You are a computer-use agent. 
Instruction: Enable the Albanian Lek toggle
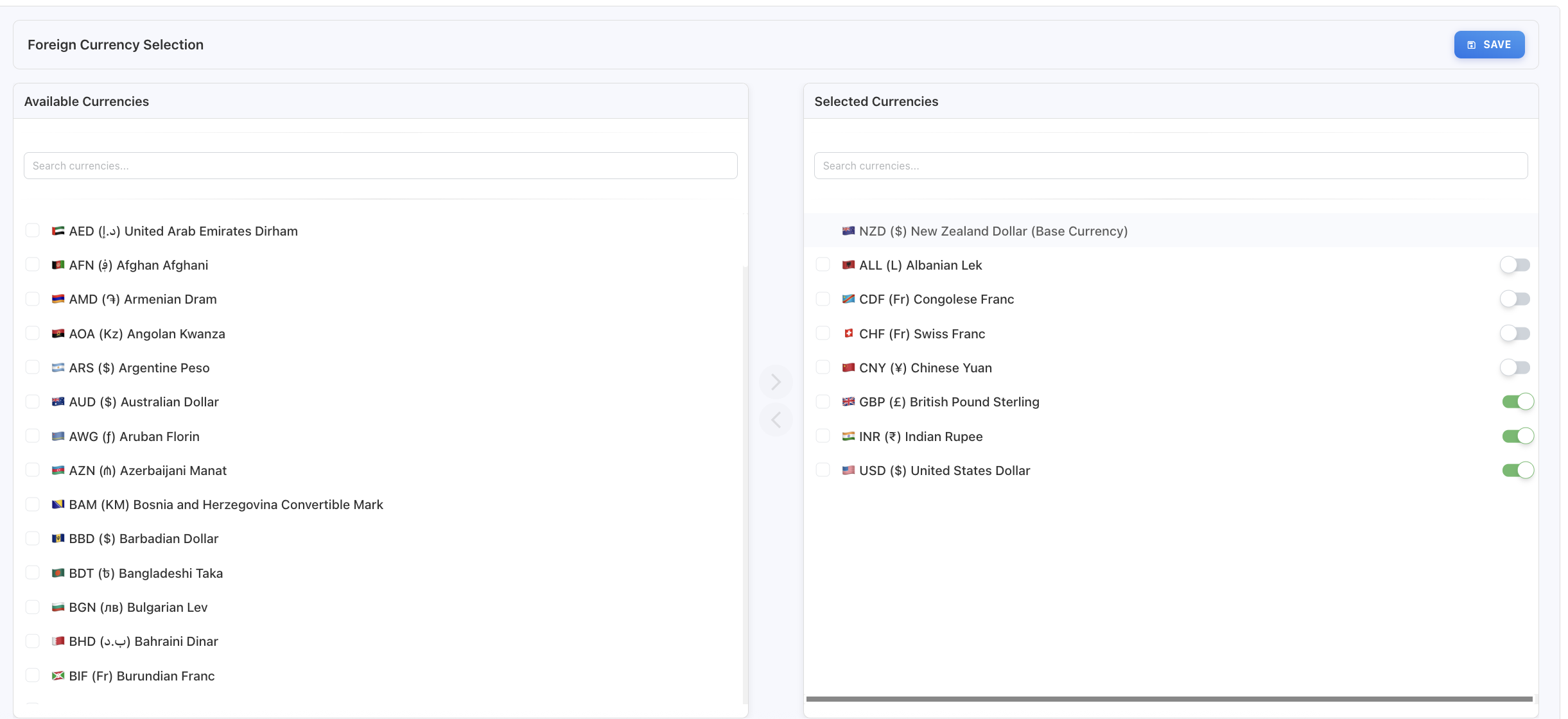(x=1515, y=265)
